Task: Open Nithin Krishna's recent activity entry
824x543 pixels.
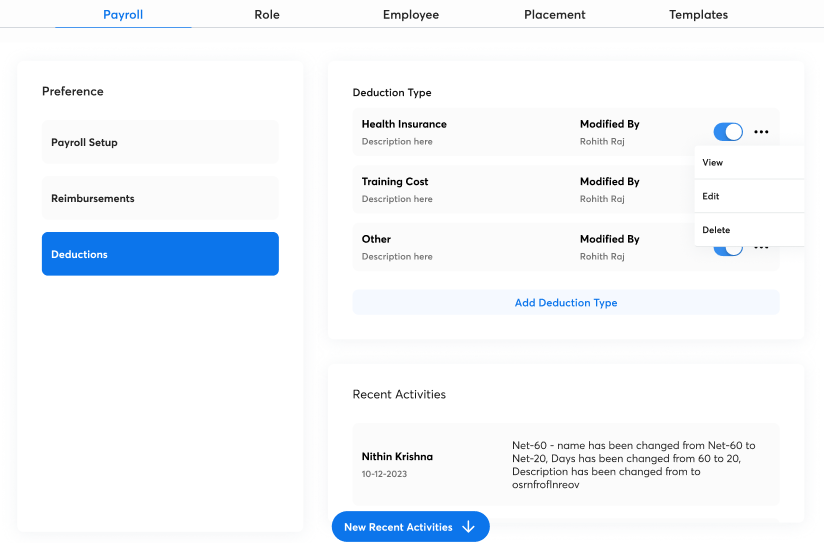Action: pos(566,464)
